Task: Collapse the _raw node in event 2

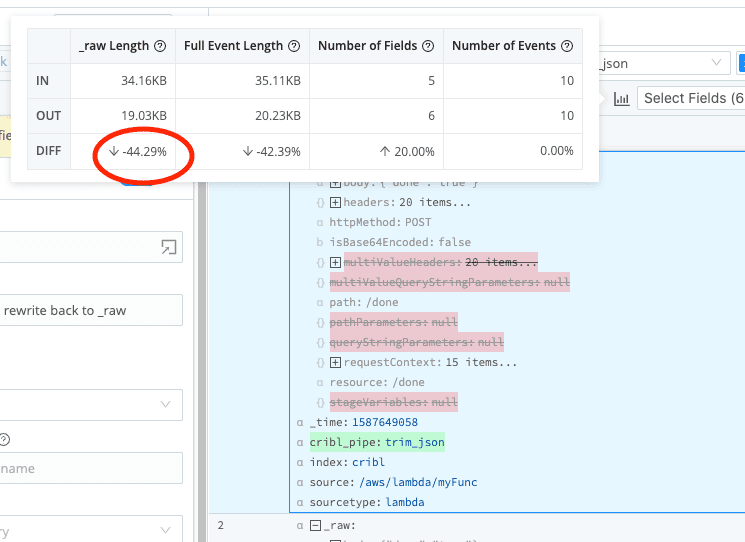Action: pyautogui.click(x=315, y=525)
